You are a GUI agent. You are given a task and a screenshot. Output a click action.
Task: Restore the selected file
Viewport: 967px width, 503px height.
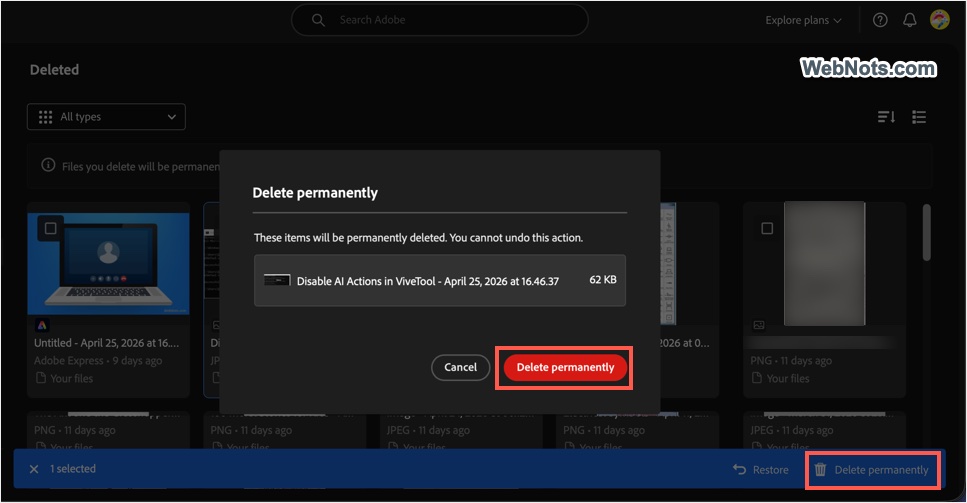761,470
